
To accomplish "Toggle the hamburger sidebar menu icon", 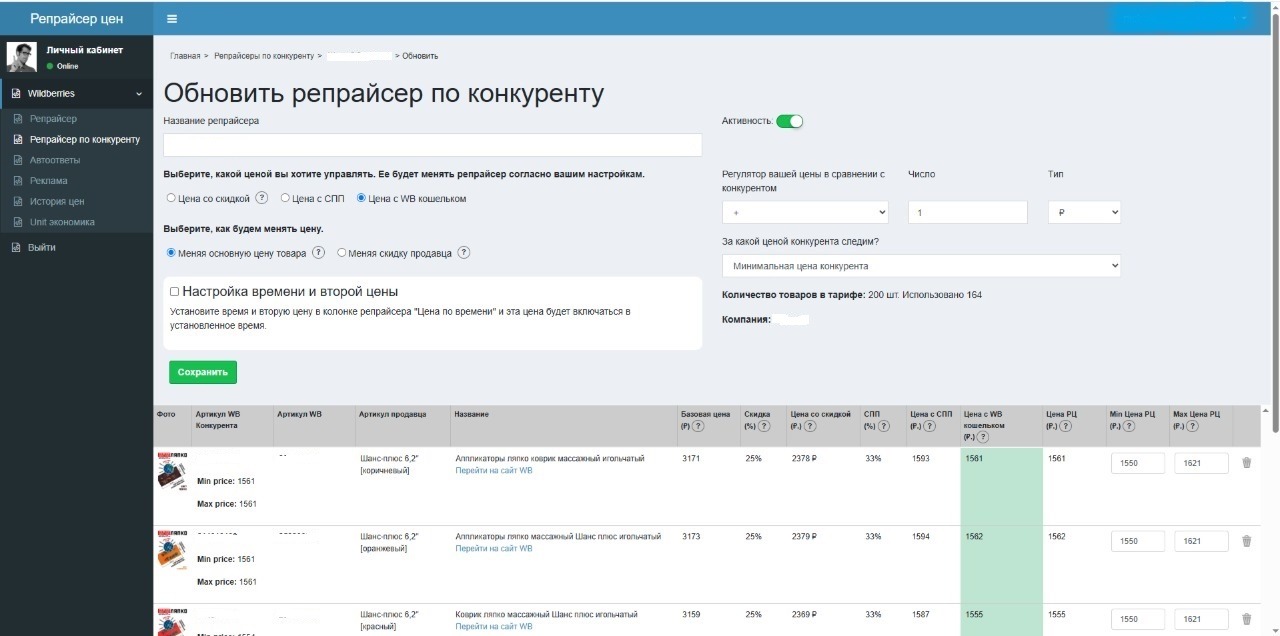I will pos(172,19).
